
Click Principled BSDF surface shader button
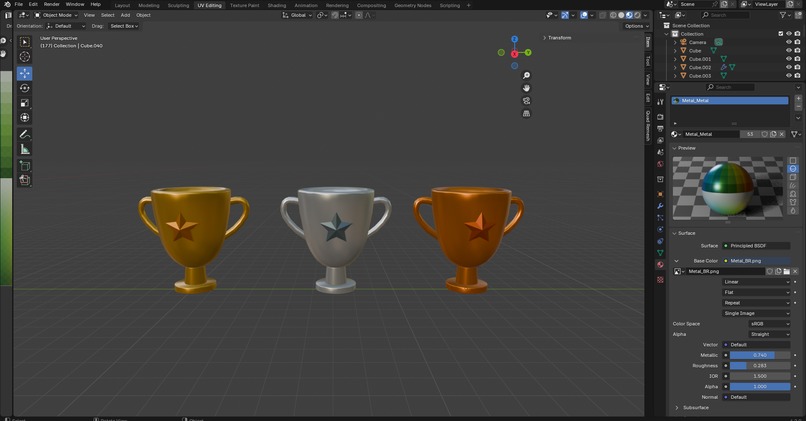click(x=756, y=246)
